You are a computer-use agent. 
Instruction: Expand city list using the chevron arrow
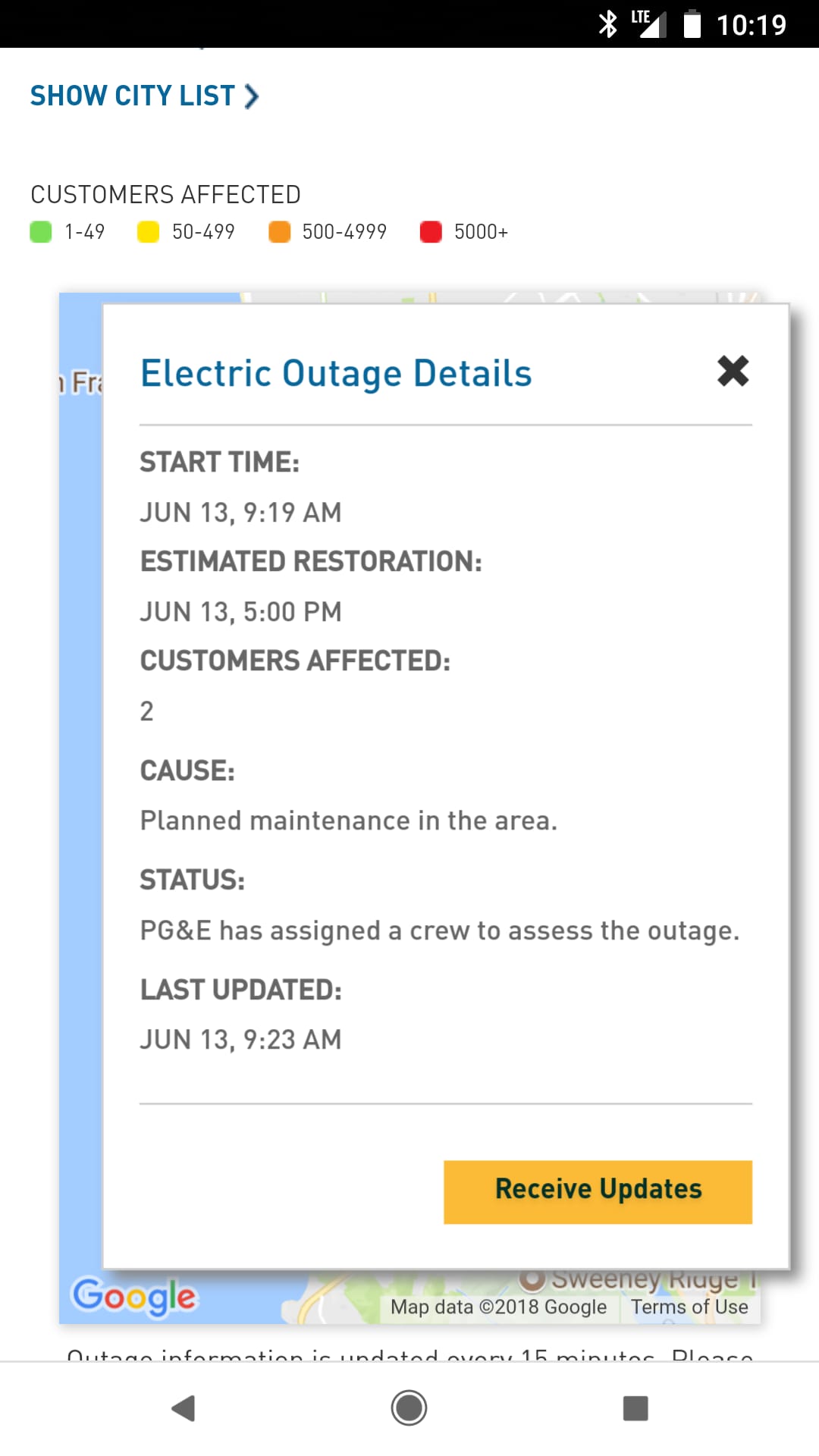252,97
